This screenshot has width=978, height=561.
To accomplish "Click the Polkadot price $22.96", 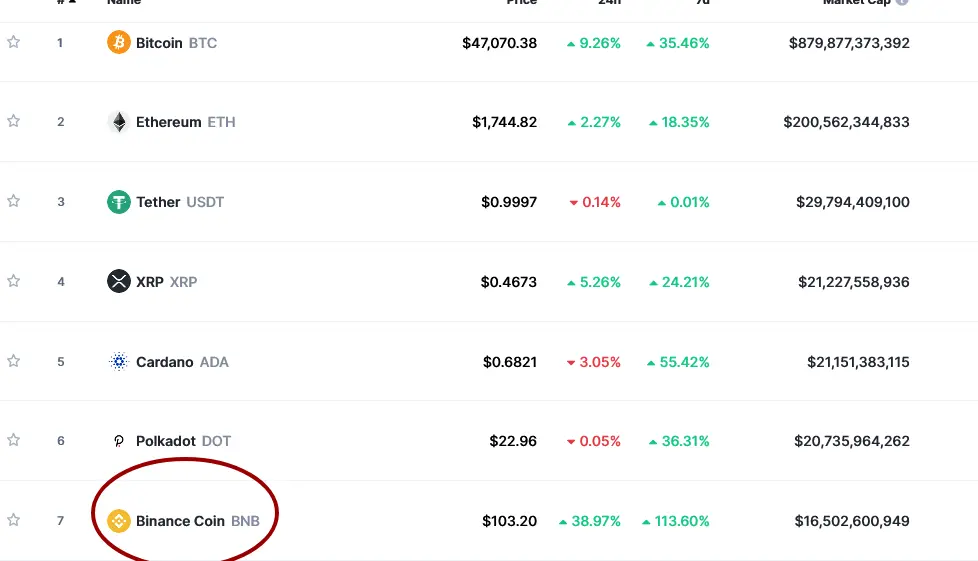I will coord(513,441).
